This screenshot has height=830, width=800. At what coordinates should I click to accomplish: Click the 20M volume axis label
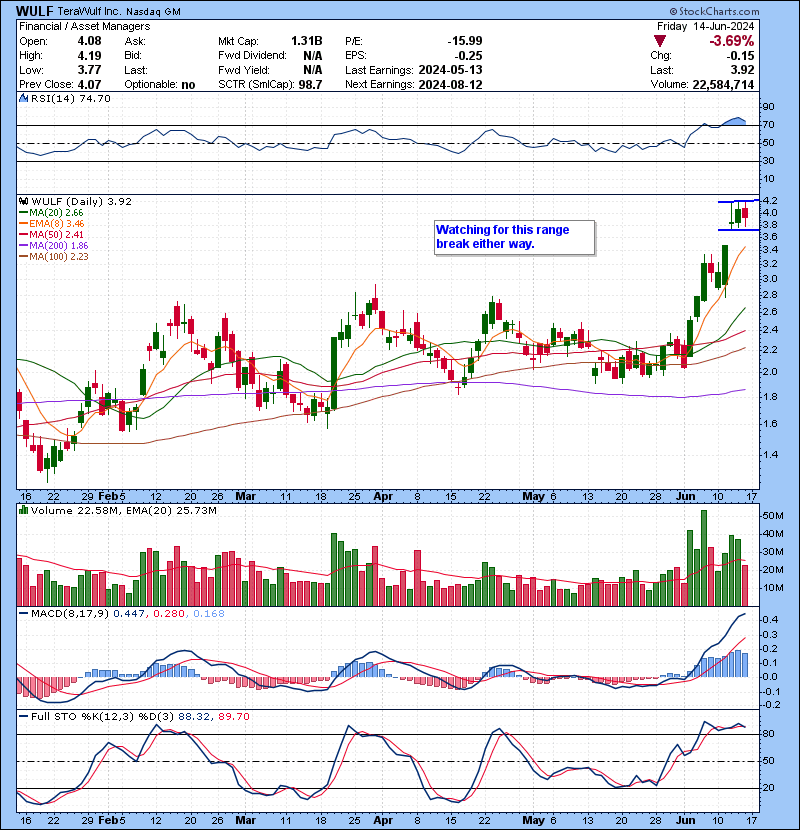click(772, 570)
